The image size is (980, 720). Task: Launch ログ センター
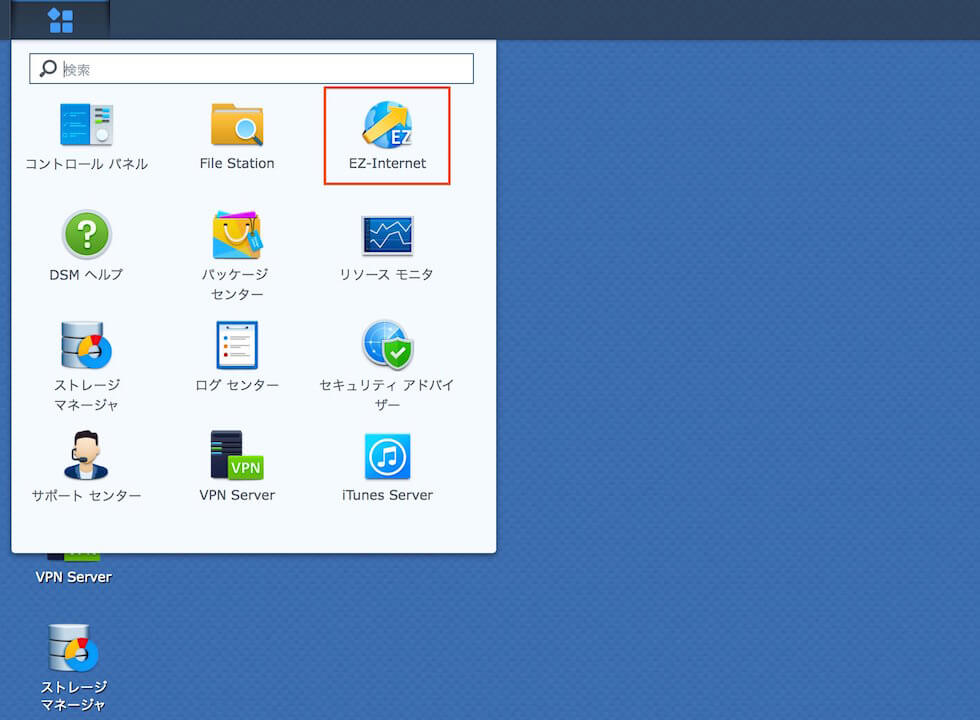[237, 357]
